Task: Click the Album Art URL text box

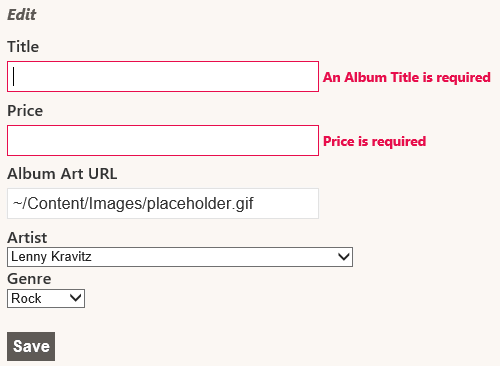Action: (x=163, y=203)
